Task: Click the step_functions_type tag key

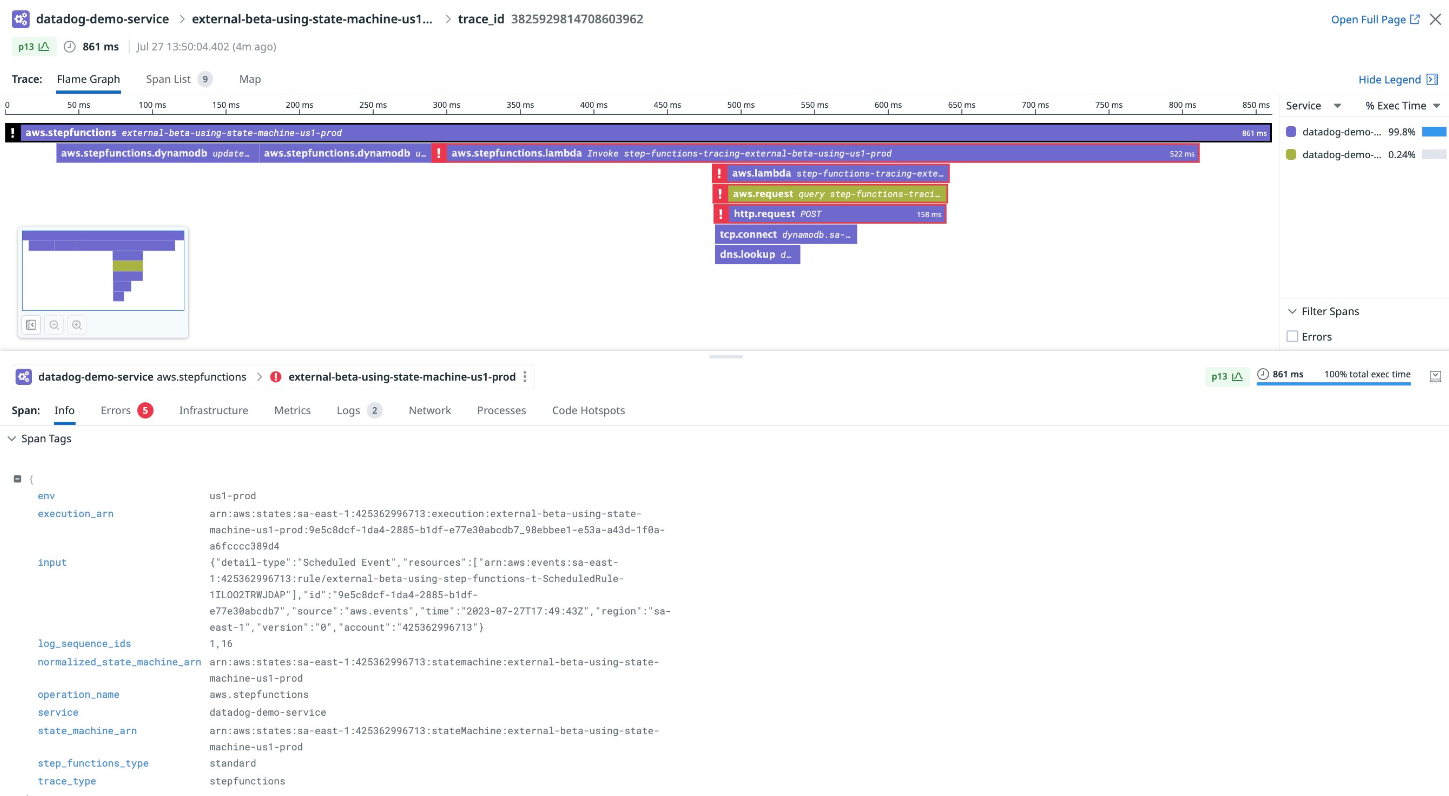Action: [x=93, y=763]
